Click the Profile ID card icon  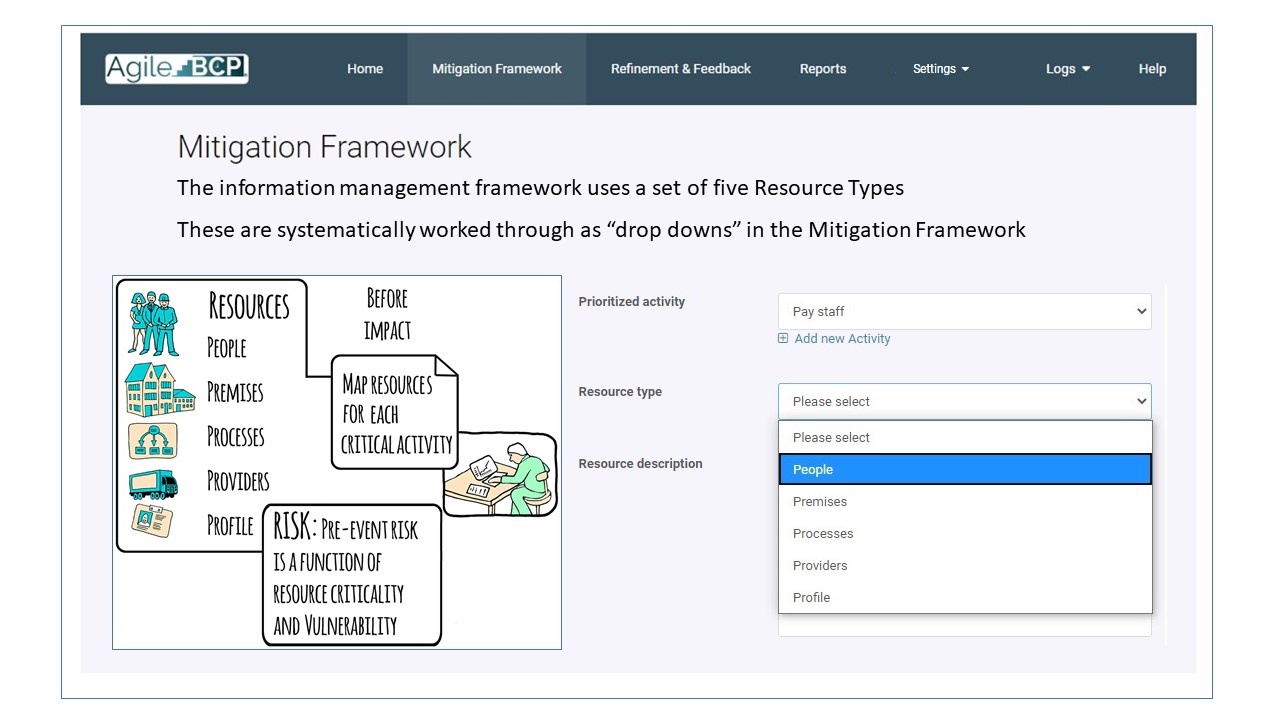click(x=152, y=520)
